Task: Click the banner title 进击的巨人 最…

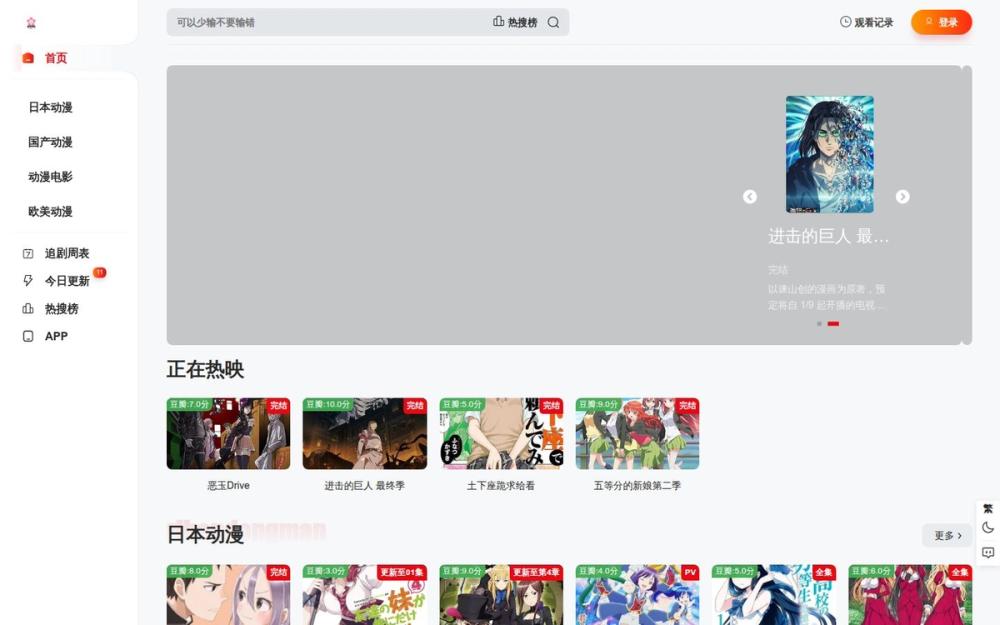Action: [828, 237]
